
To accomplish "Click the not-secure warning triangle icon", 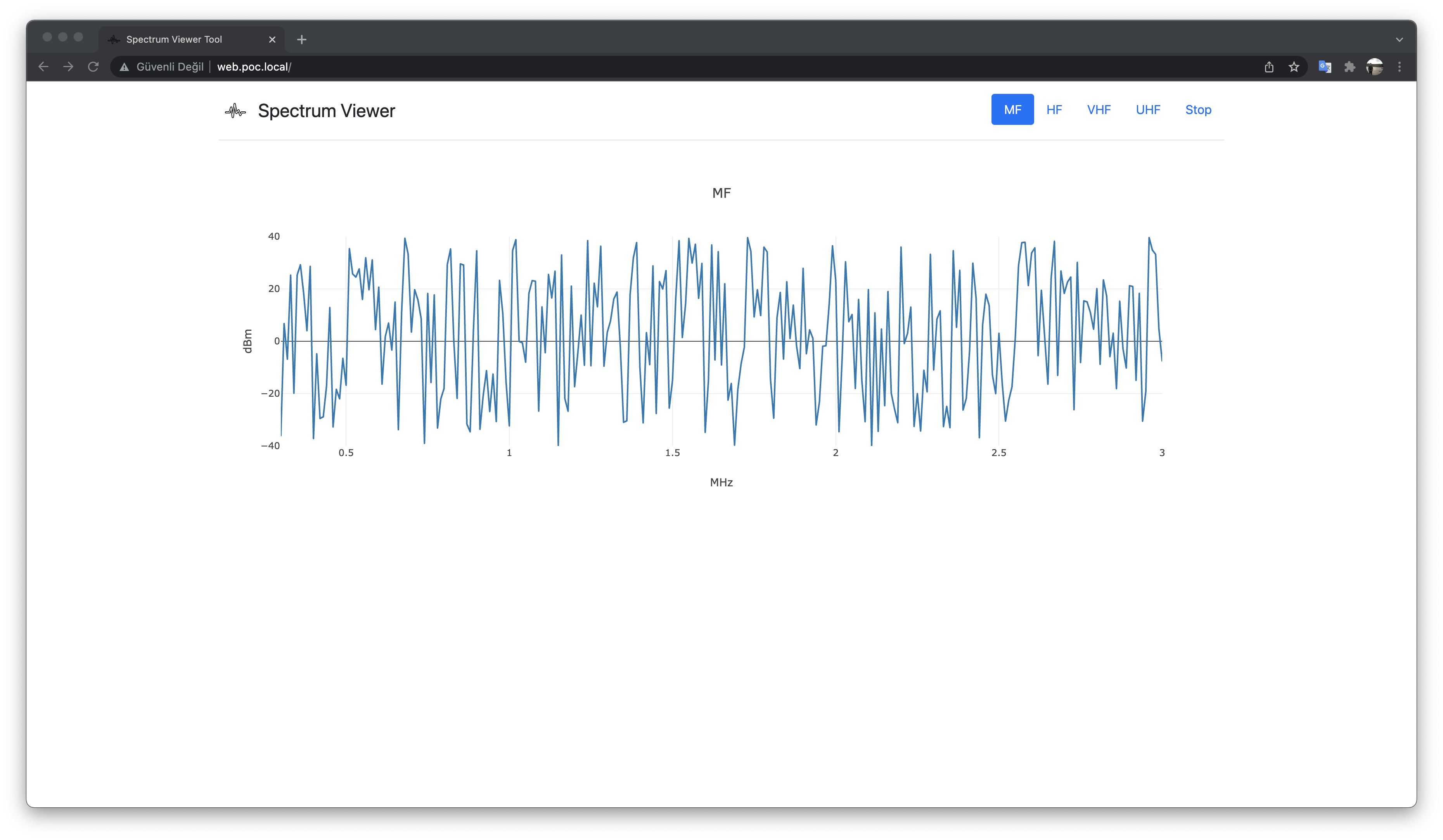I will 124,67.
